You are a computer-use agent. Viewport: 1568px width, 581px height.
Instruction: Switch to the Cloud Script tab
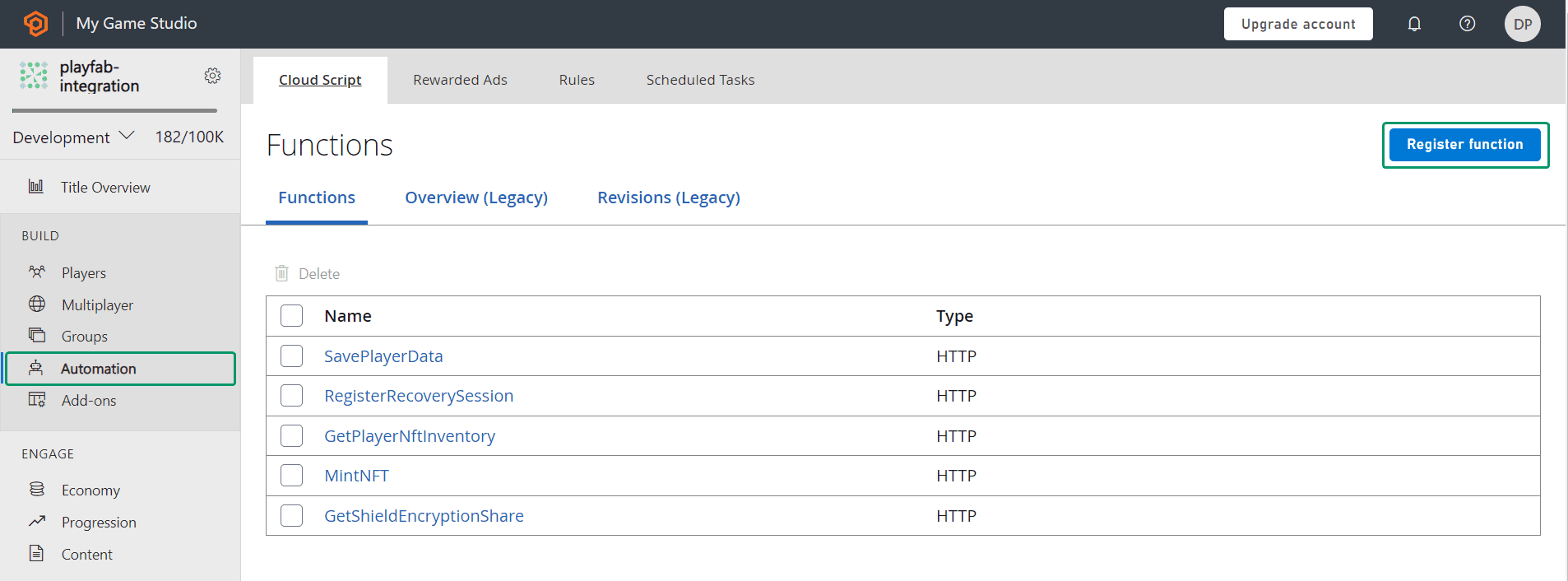(x=320, y=80)
